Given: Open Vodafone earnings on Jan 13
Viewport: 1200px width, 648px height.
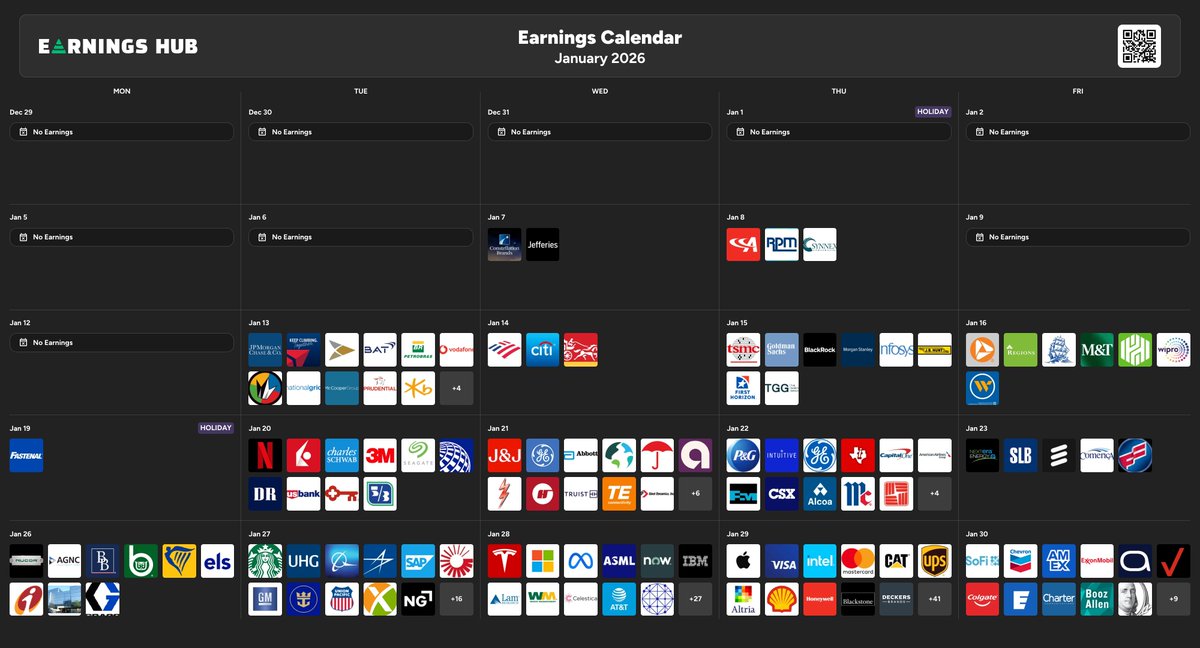Looking at the screenshot, I should tap(456, 350).
